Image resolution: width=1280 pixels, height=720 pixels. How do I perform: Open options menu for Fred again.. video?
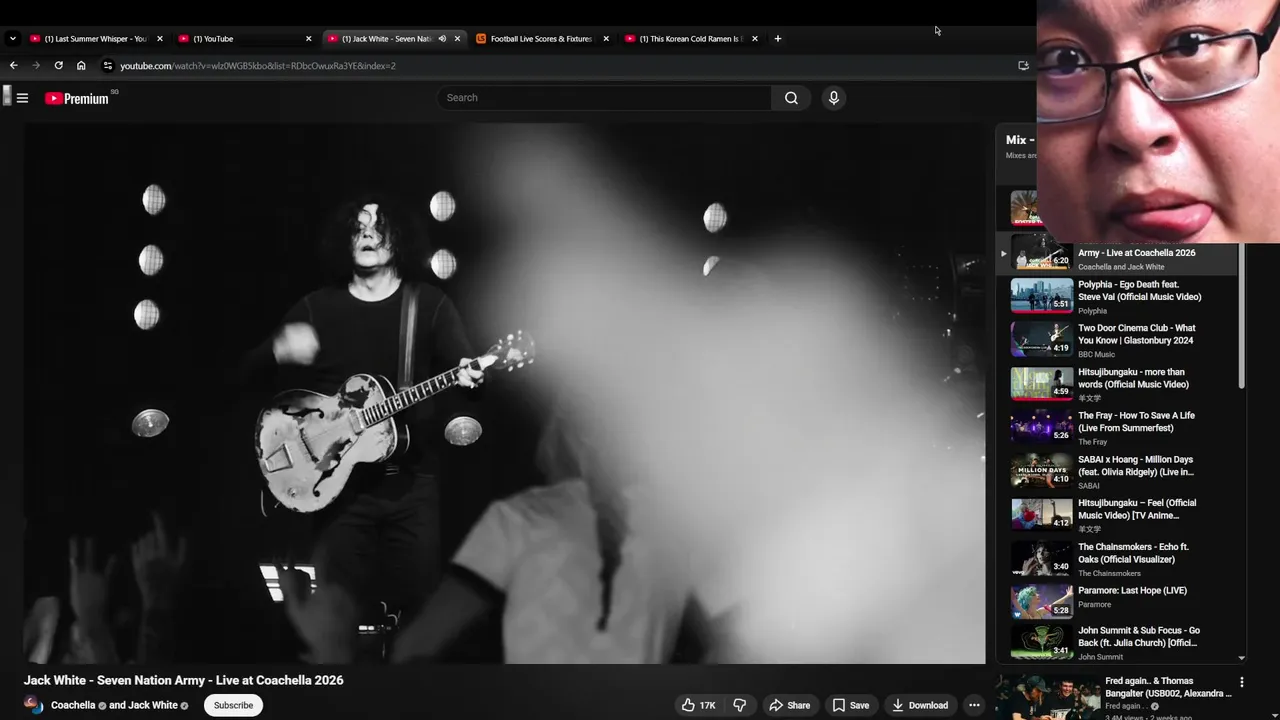[1242, 683]
